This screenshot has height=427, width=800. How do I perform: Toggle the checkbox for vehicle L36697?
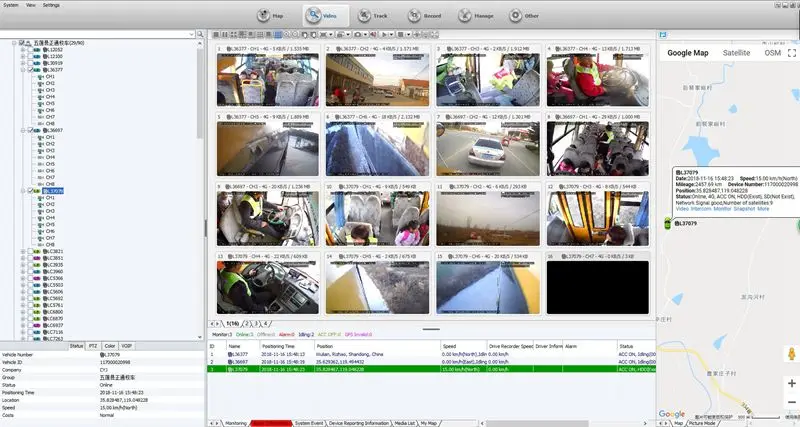29,130
